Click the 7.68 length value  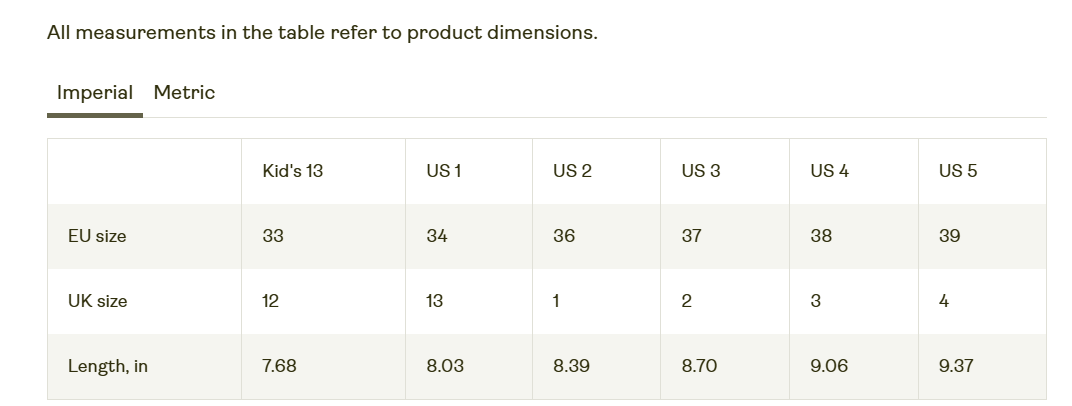pos(279,366)
